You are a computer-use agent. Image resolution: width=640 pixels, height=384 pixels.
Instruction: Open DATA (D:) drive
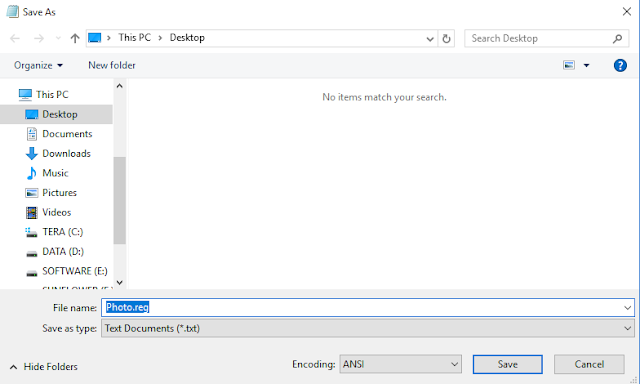click(63, 251)
